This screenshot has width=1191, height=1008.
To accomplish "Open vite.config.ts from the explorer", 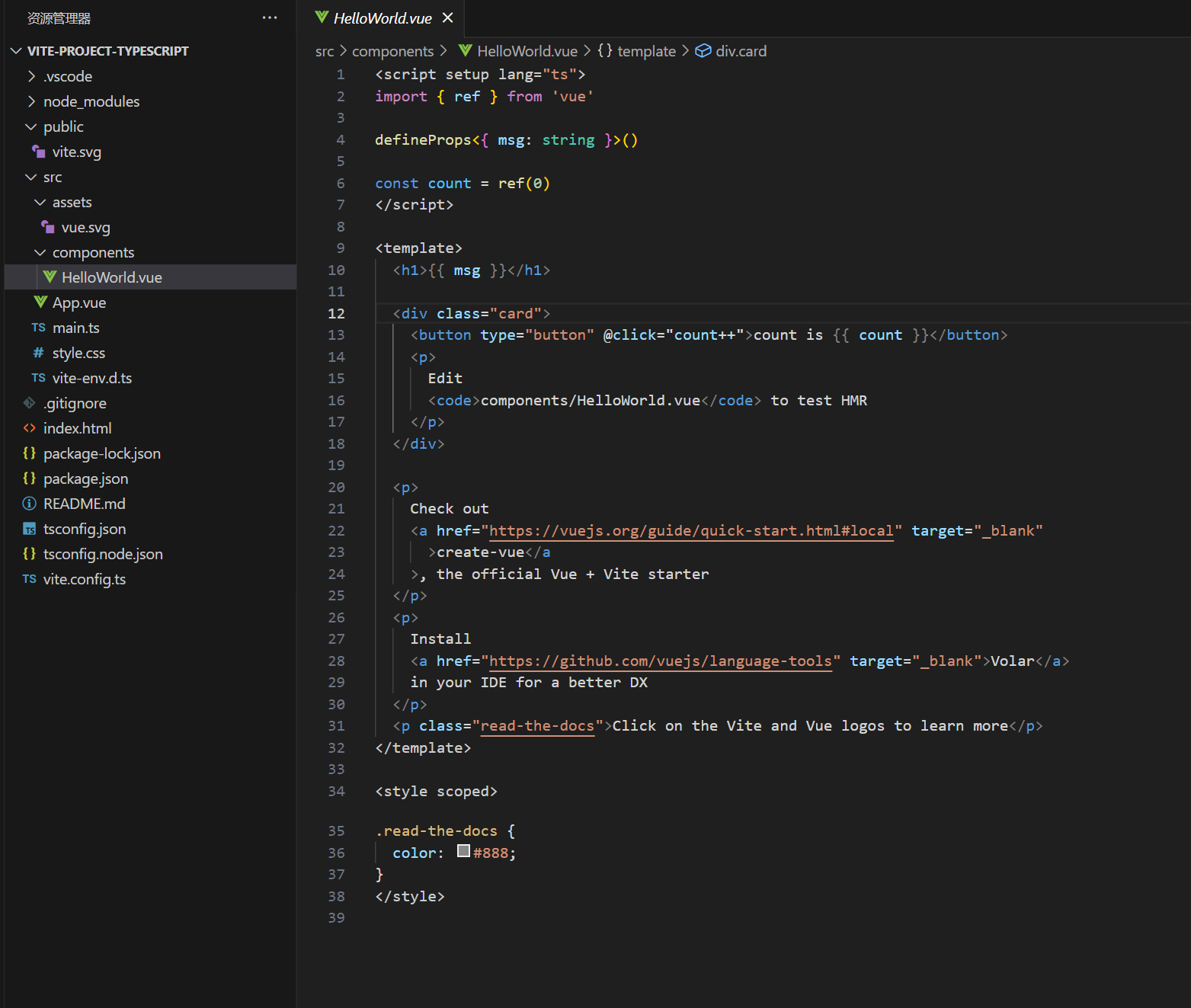I will point(85,579).
